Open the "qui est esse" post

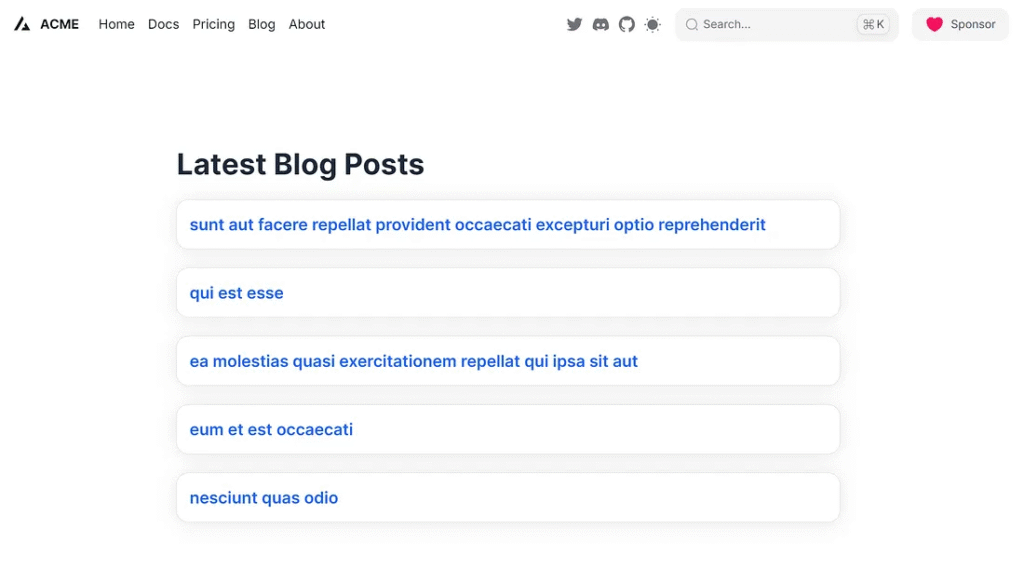237,293
